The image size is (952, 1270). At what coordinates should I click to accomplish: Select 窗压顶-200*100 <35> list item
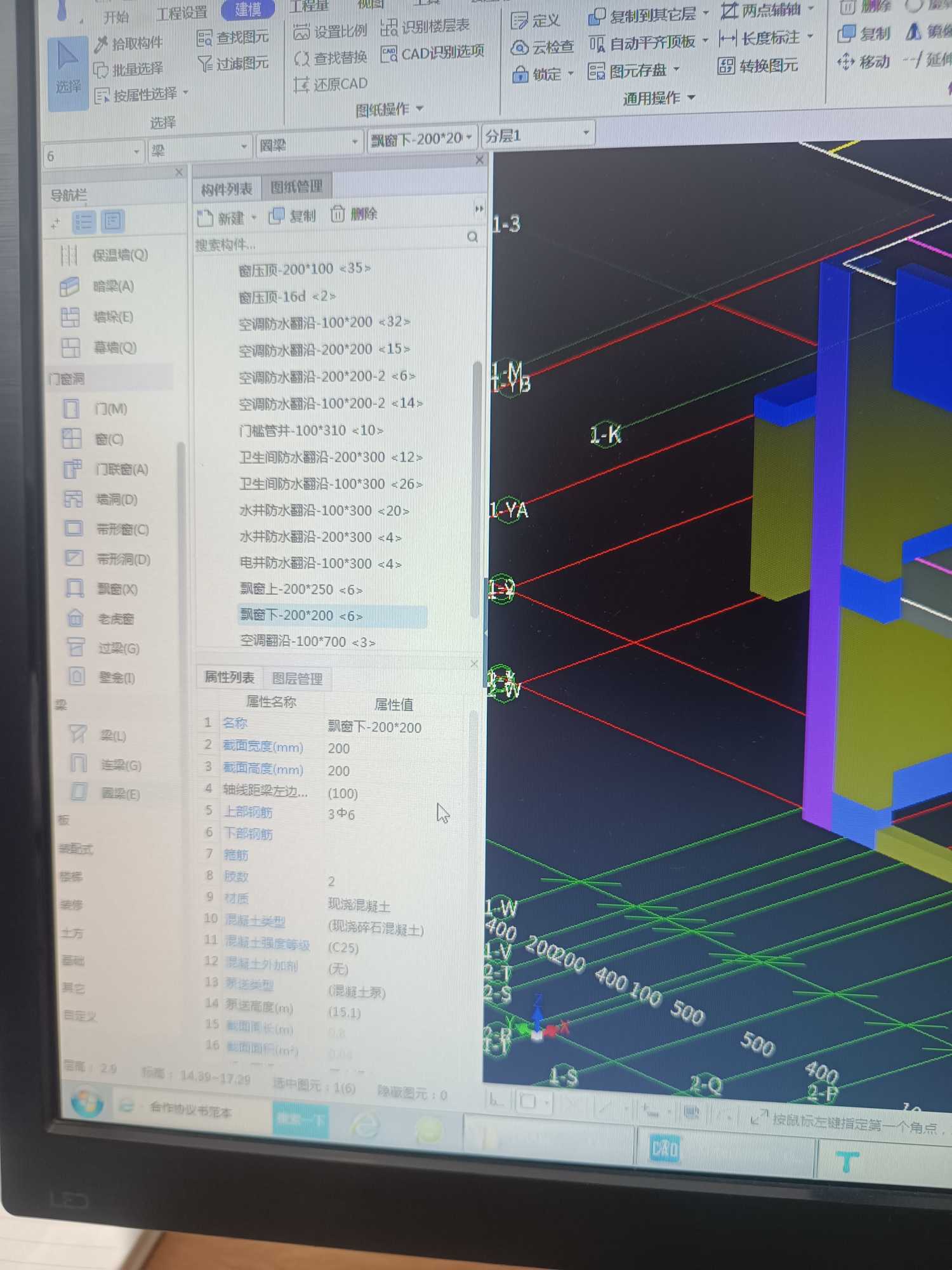[x=305, y=269]
